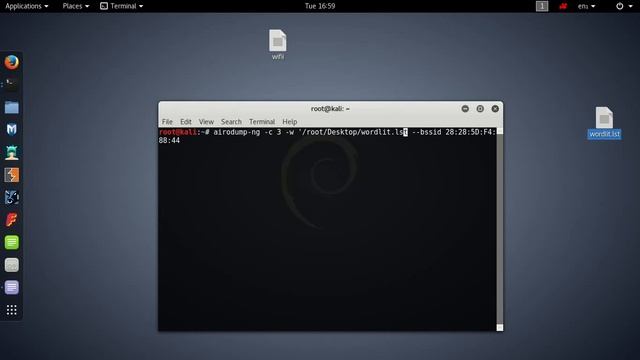Open the Terminal menu in window menubar

262,122
